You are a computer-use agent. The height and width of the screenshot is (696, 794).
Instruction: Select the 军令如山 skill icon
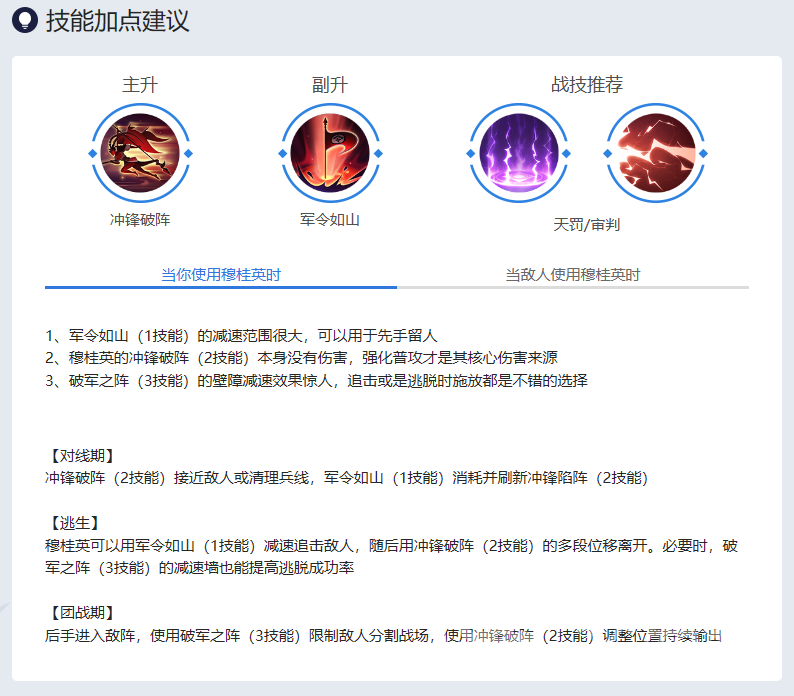pos(330,154)
